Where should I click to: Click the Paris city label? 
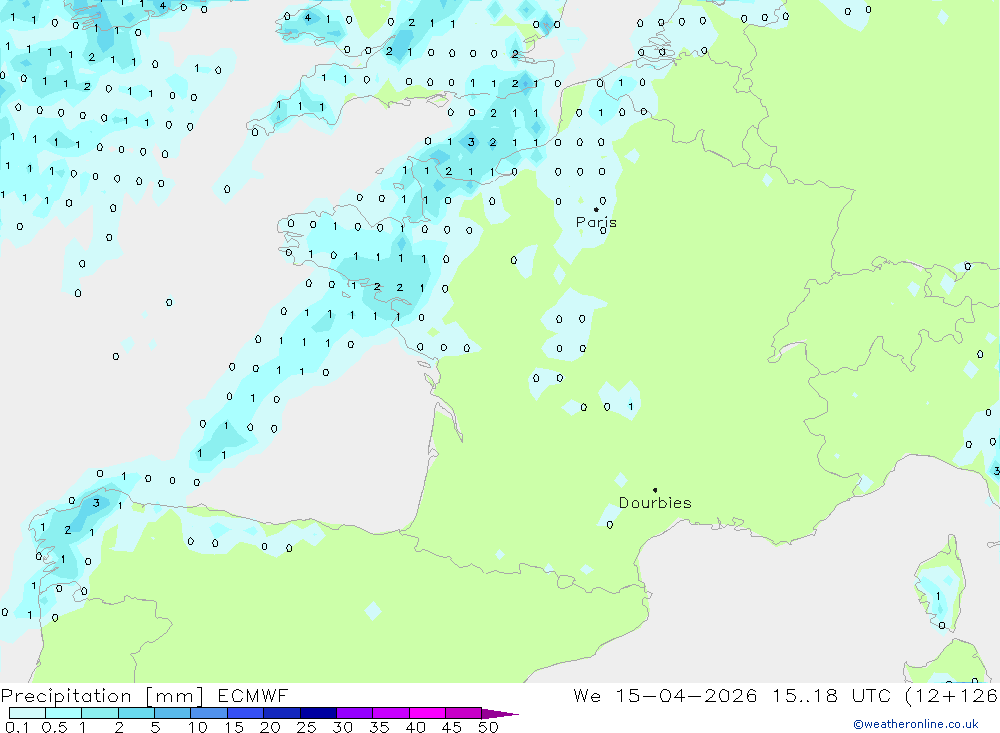tap(596, 222)
